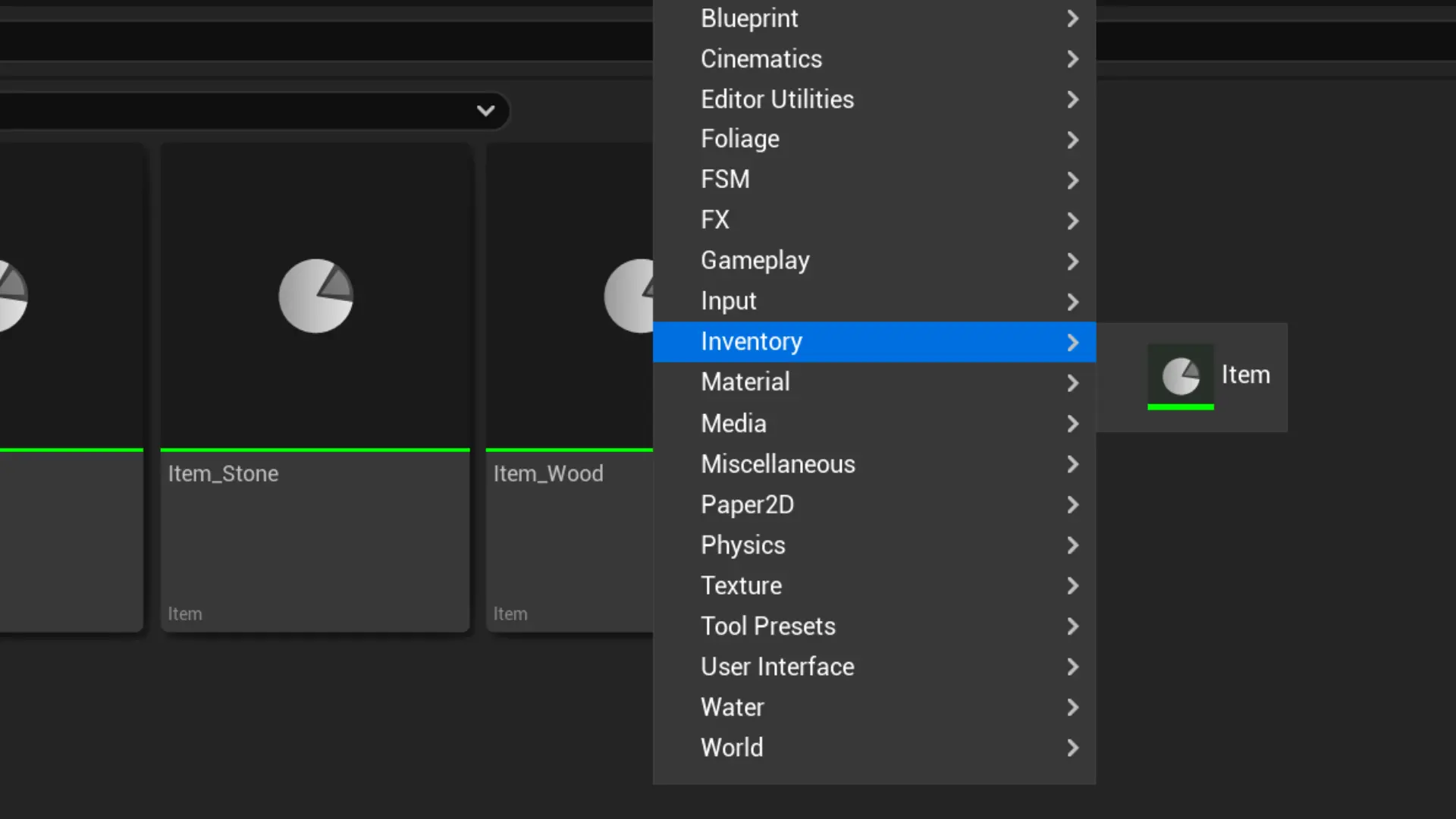Open the Media submenu
This screenshot has height=819, width=1456.
(874, 423)
